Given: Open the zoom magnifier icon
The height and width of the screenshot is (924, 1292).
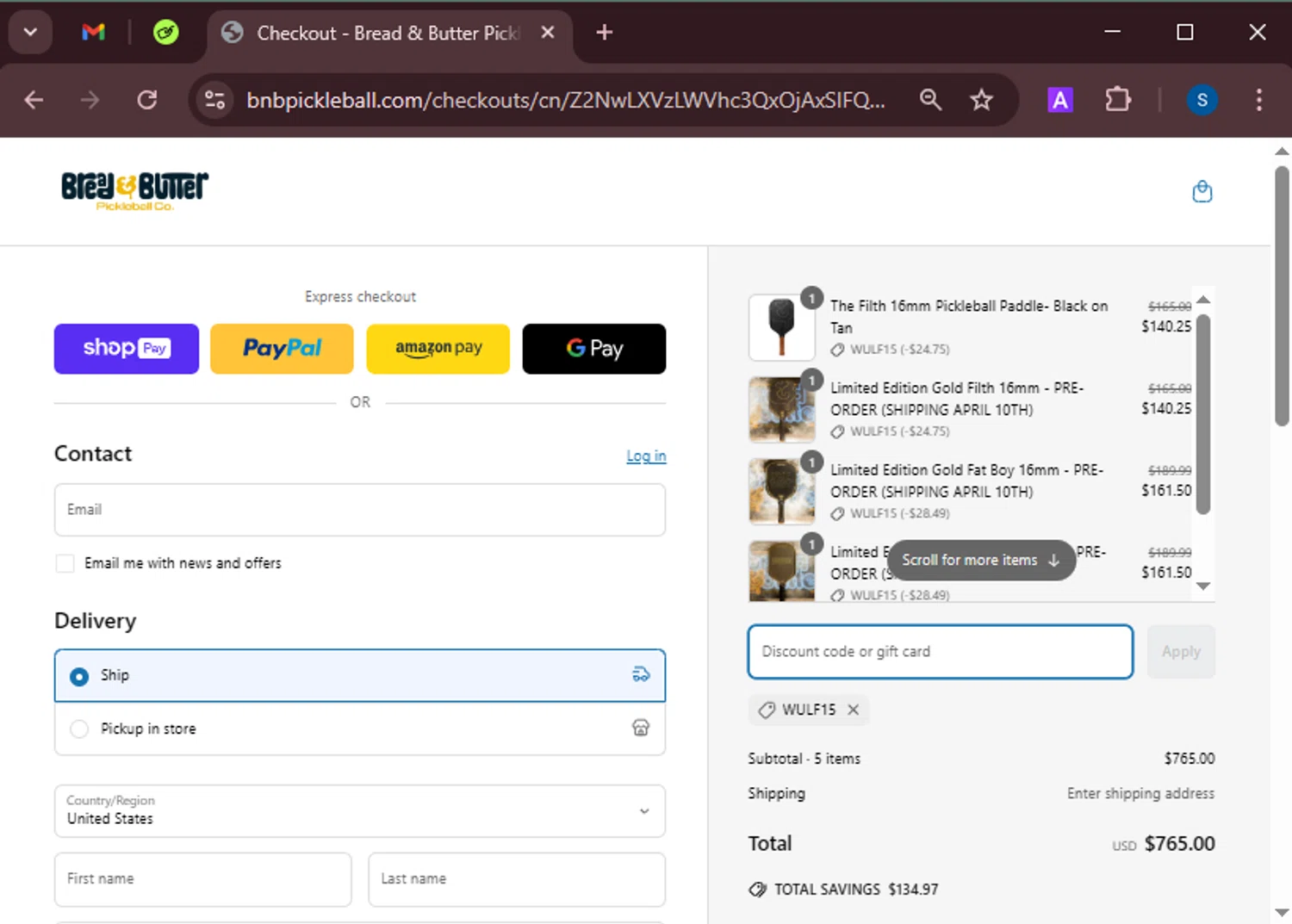Looking at the screenshot, I should click(x=930, y=100).
